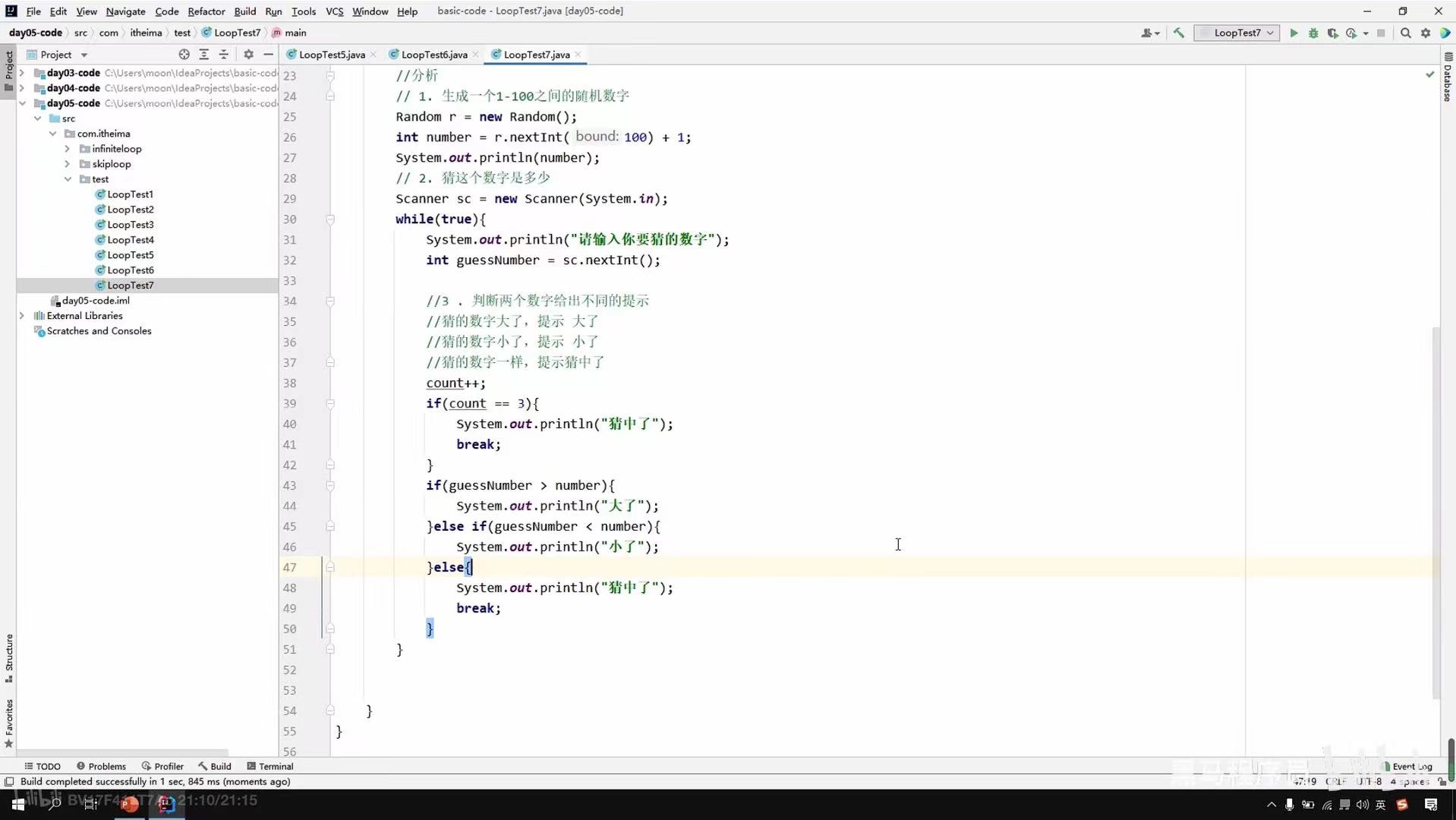The width and height of the screenshot is (1456, 820).
Task: Open Search Everywhere with the magnifier icon
Action: pos(1406,33)
